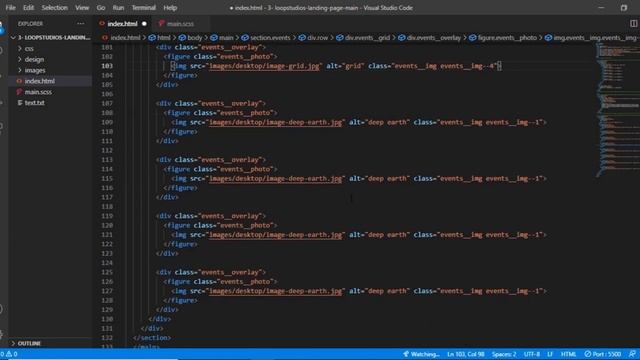
Task: Click line number 119 in the gutter
Action: point(107,216)
